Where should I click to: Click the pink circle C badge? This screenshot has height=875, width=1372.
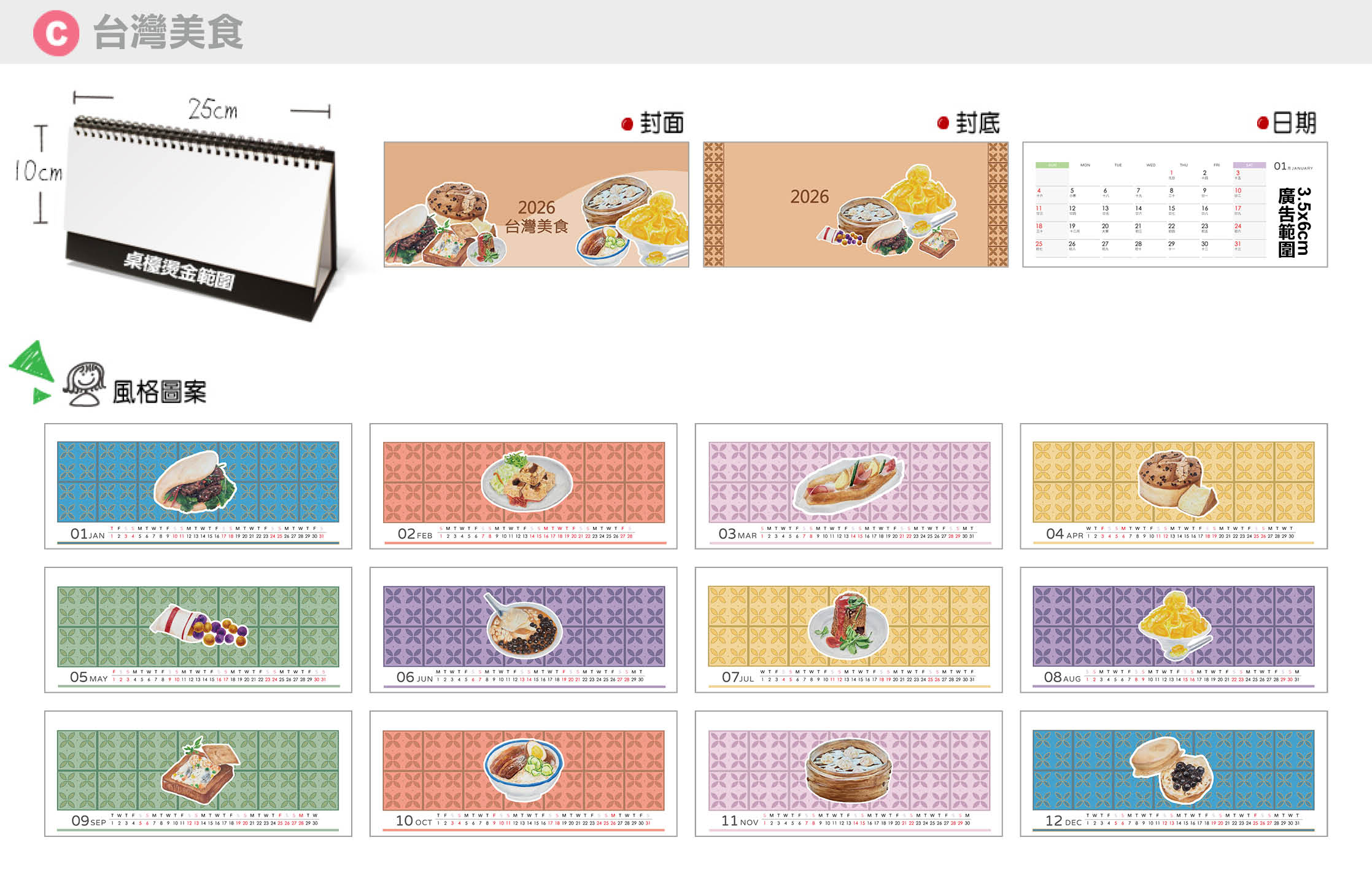pos(56,33)
